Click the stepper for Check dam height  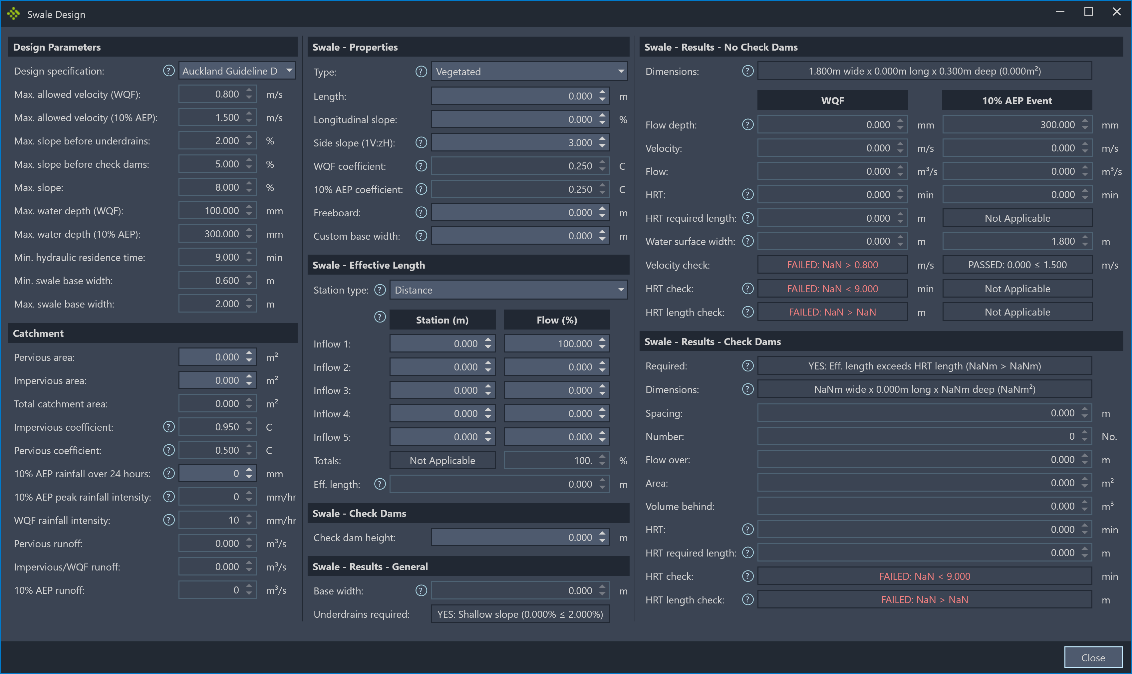[x=602, y=537]
